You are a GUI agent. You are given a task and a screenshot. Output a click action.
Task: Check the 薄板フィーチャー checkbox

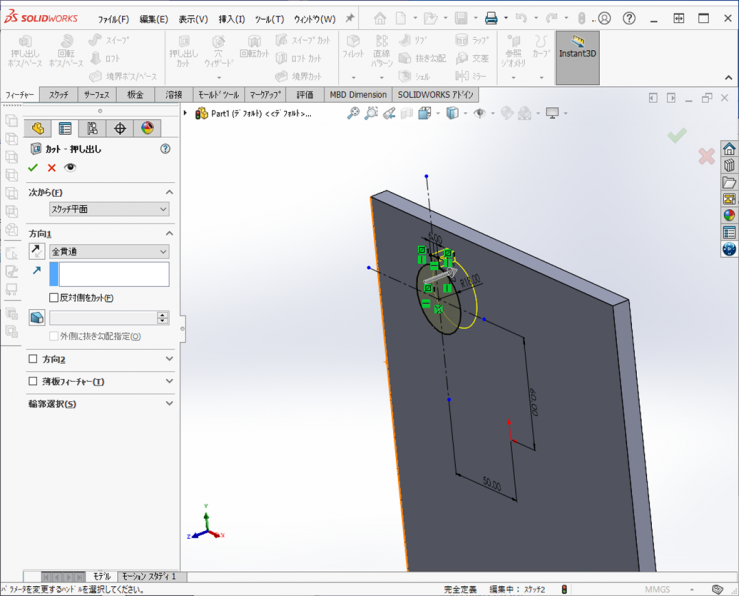(33, 382)
